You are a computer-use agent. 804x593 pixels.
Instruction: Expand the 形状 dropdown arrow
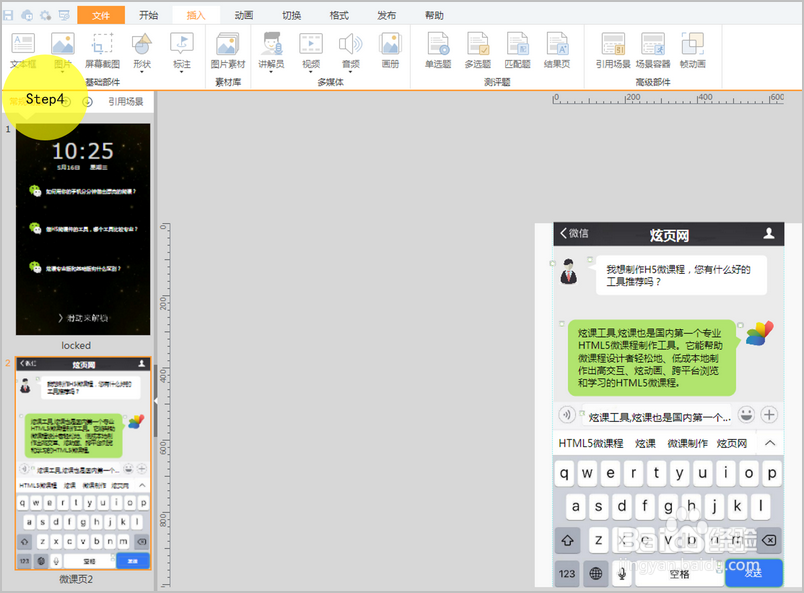142,72
